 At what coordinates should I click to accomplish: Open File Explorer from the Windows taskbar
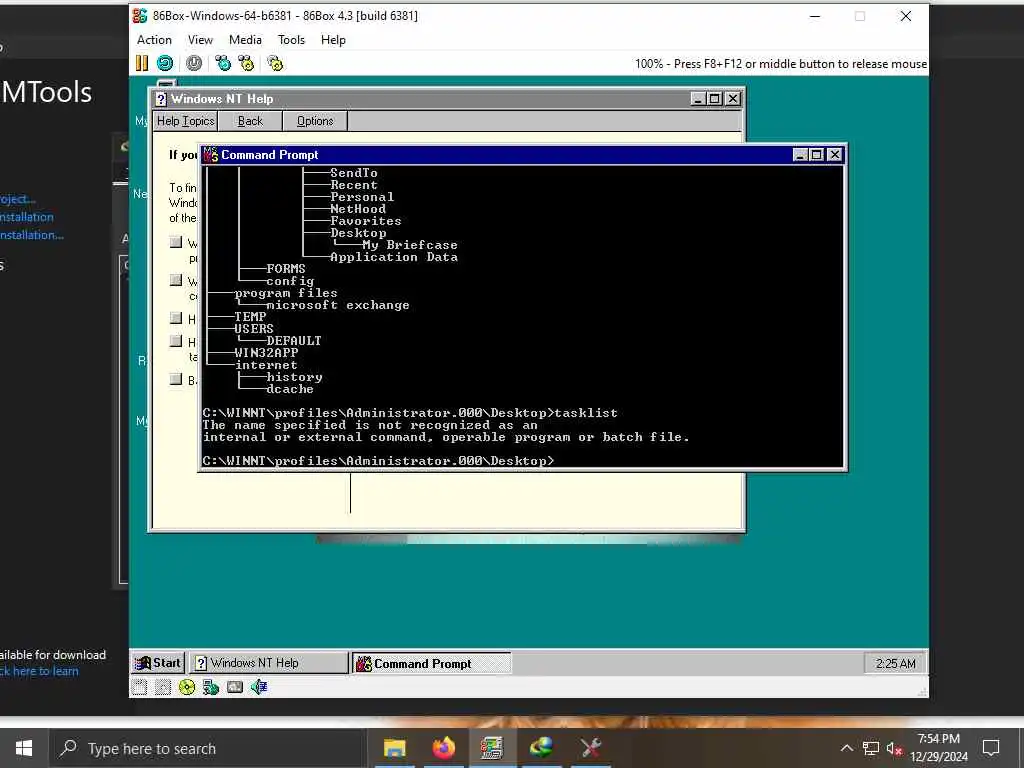click(x=394, y=748)
